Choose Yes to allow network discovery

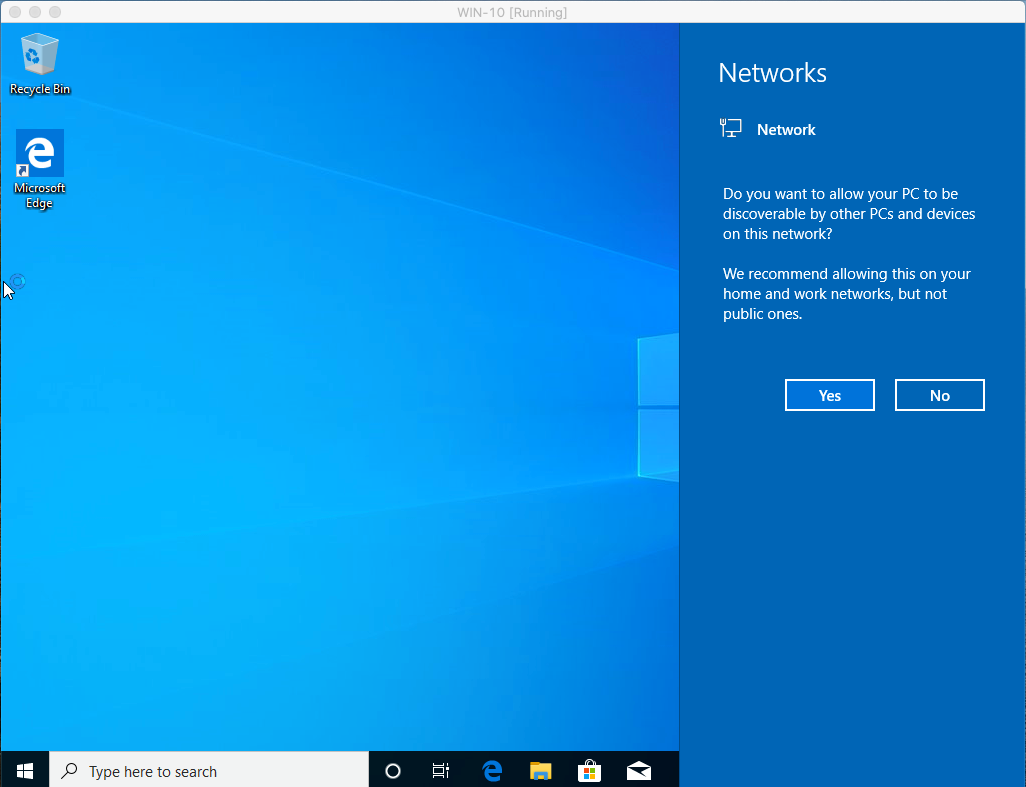830,395
